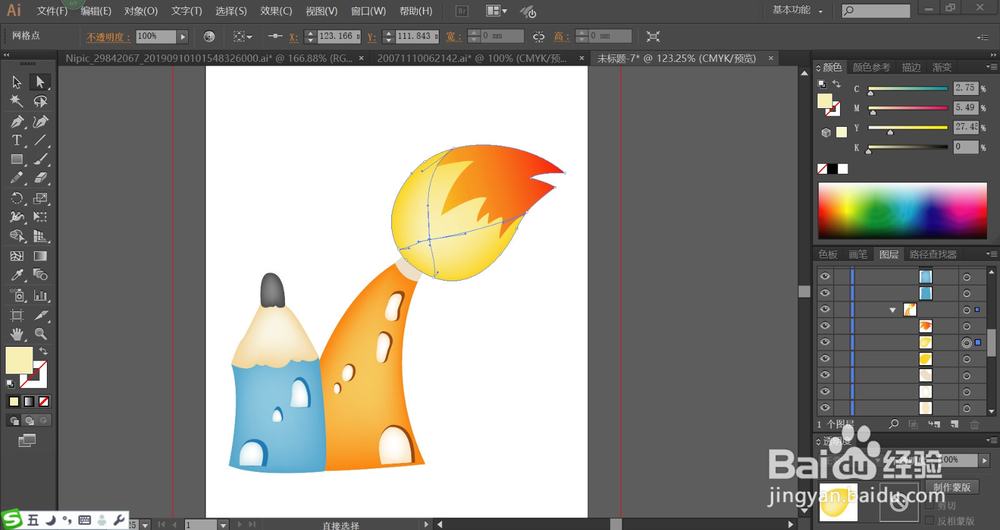Screen dimensions: 1000x530
Task: Swap fill and stroke colors
Action: pos(43,351)
